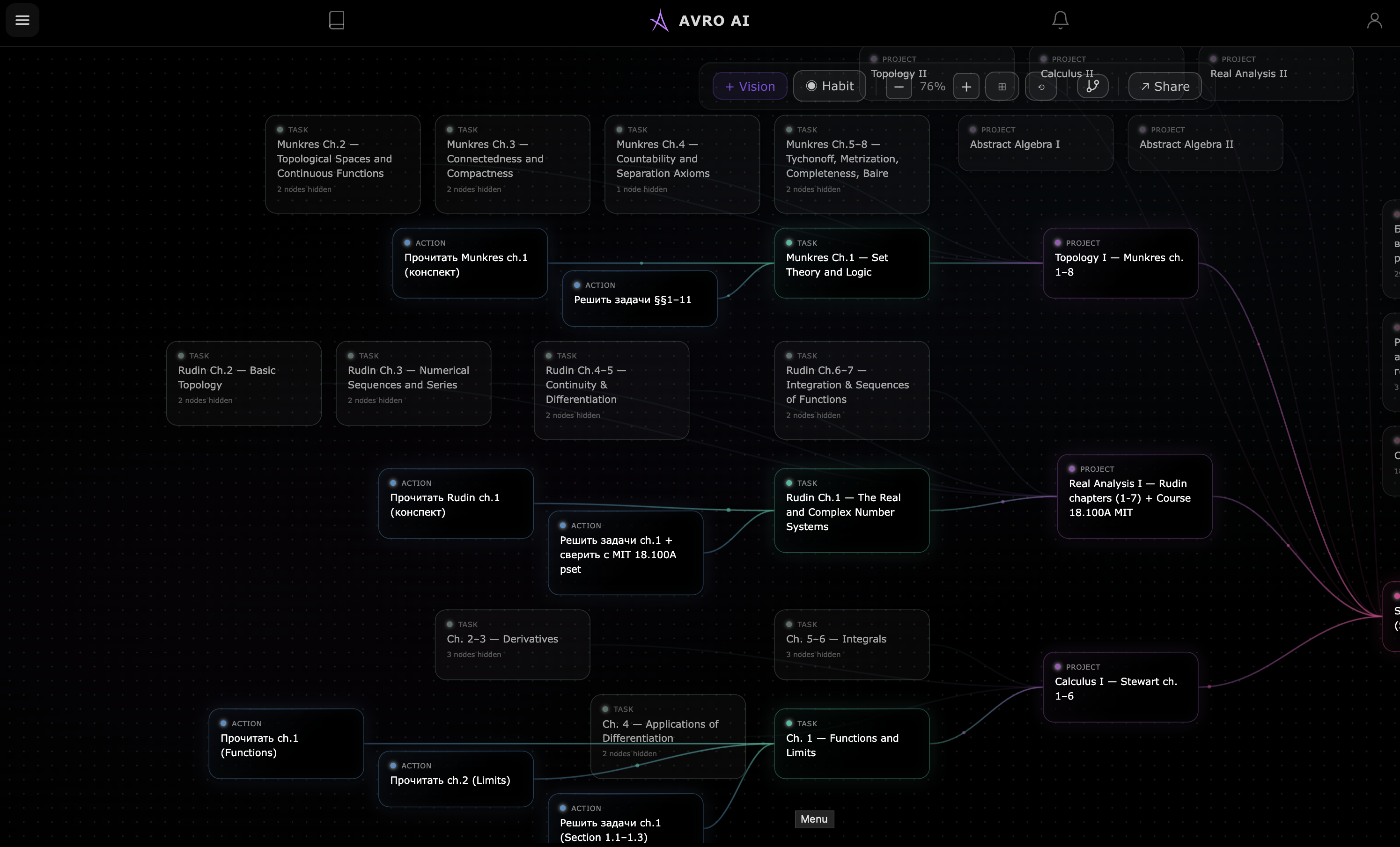The image size is (1400, 847).
Task: Zoom in with the plus button
Action: coord(966,87)
